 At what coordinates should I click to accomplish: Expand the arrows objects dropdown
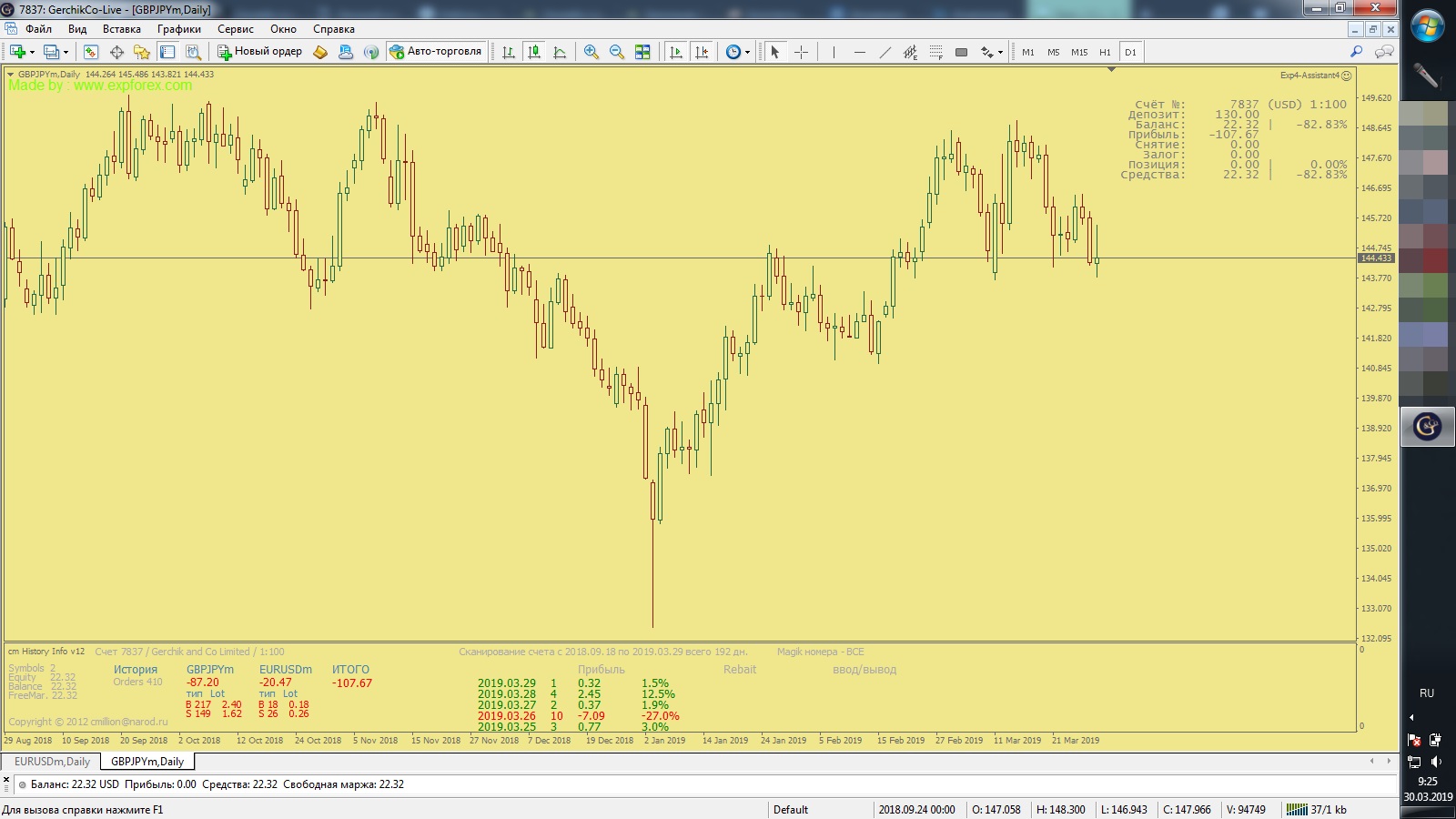tap(1001, 52)
